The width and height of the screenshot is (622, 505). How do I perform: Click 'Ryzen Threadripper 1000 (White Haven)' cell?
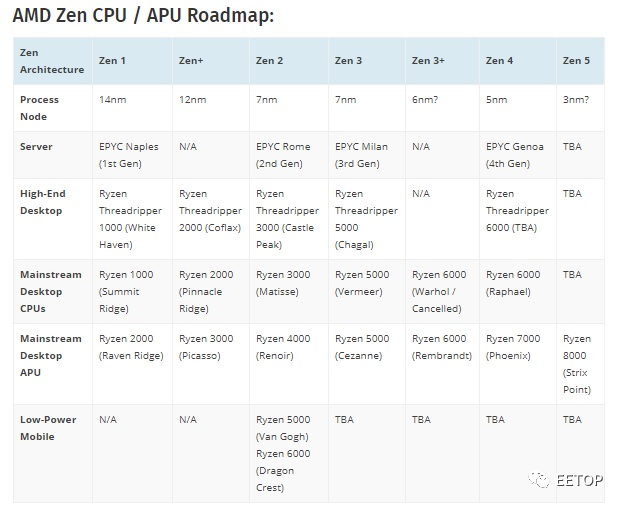[131, 219]
